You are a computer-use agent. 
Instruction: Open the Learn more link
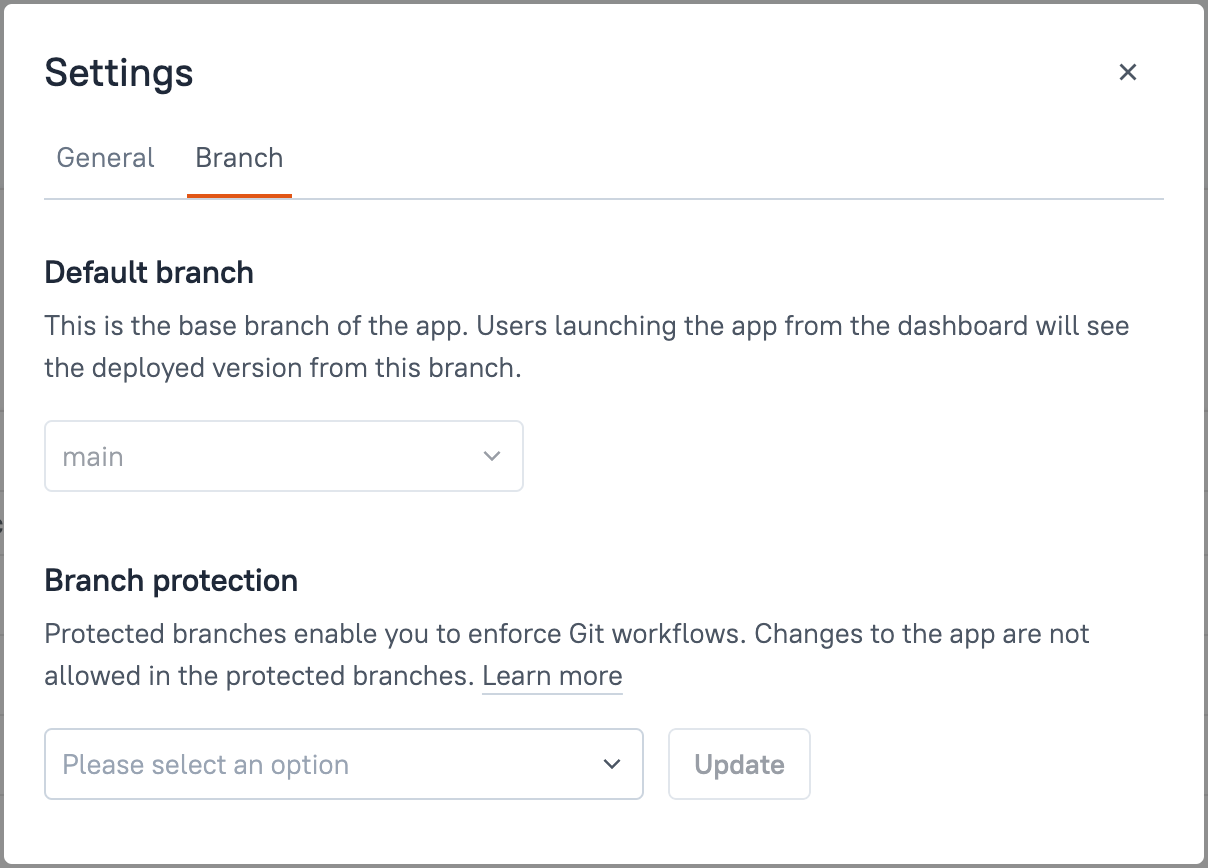pyautogui.click(x=552, y=676)
